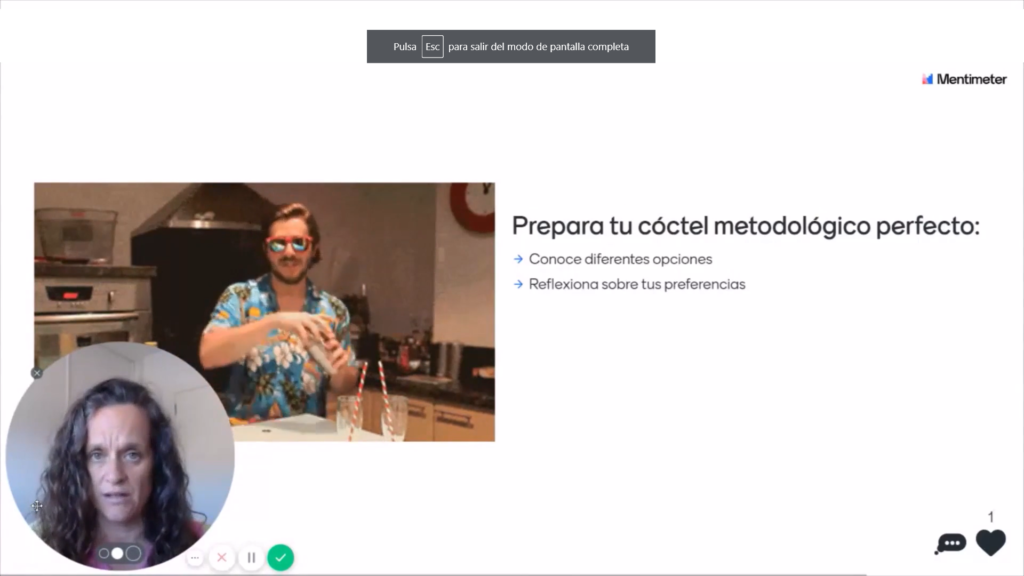This screenshot has width=1024, height=576.
Task: Close the webcam bubble with X icon
Action: click(37, 373)
